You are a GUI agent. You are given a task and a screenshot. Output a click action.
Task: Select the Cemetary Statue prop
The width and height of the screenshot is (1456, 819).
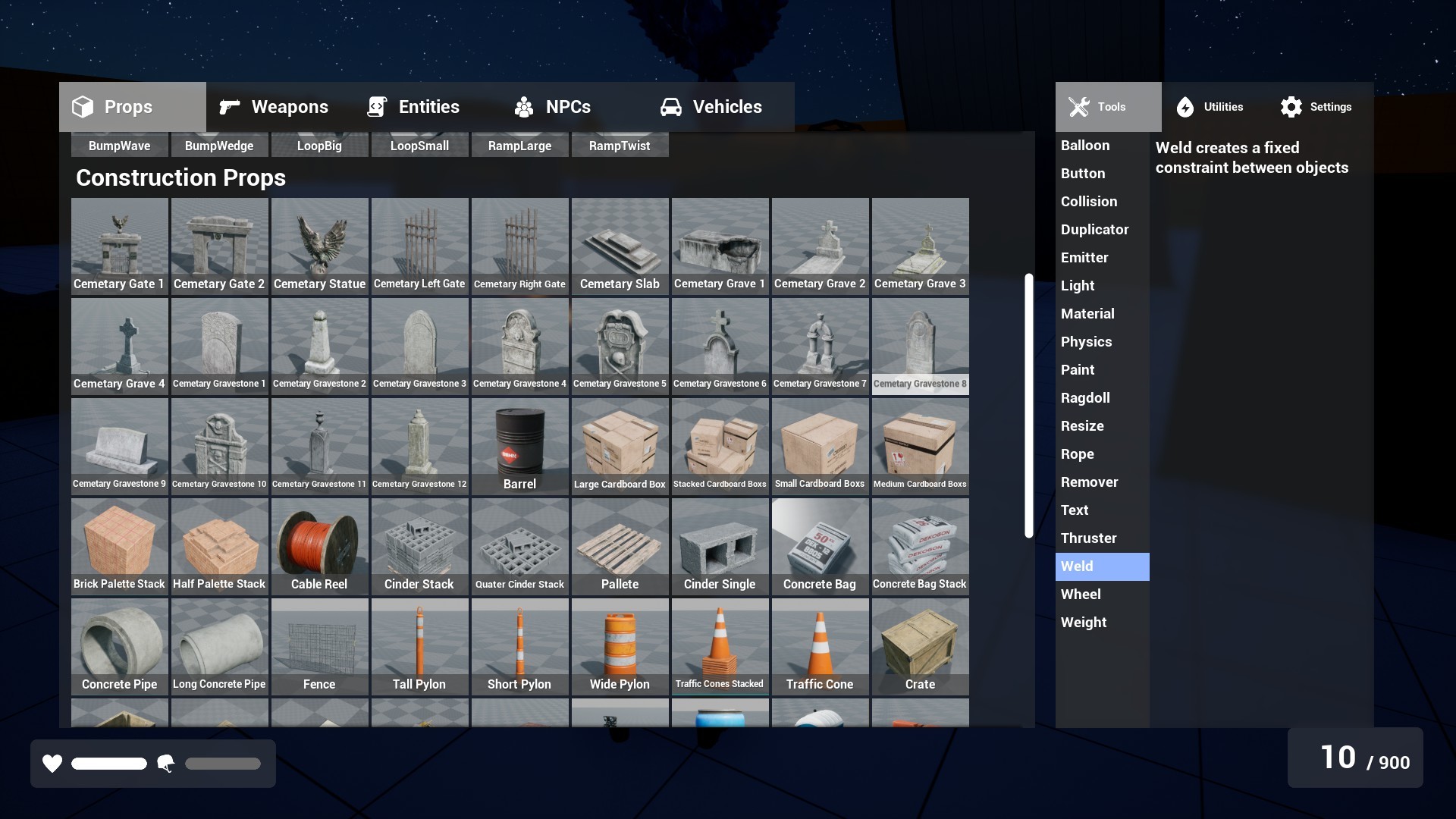[x=319, y=245]
